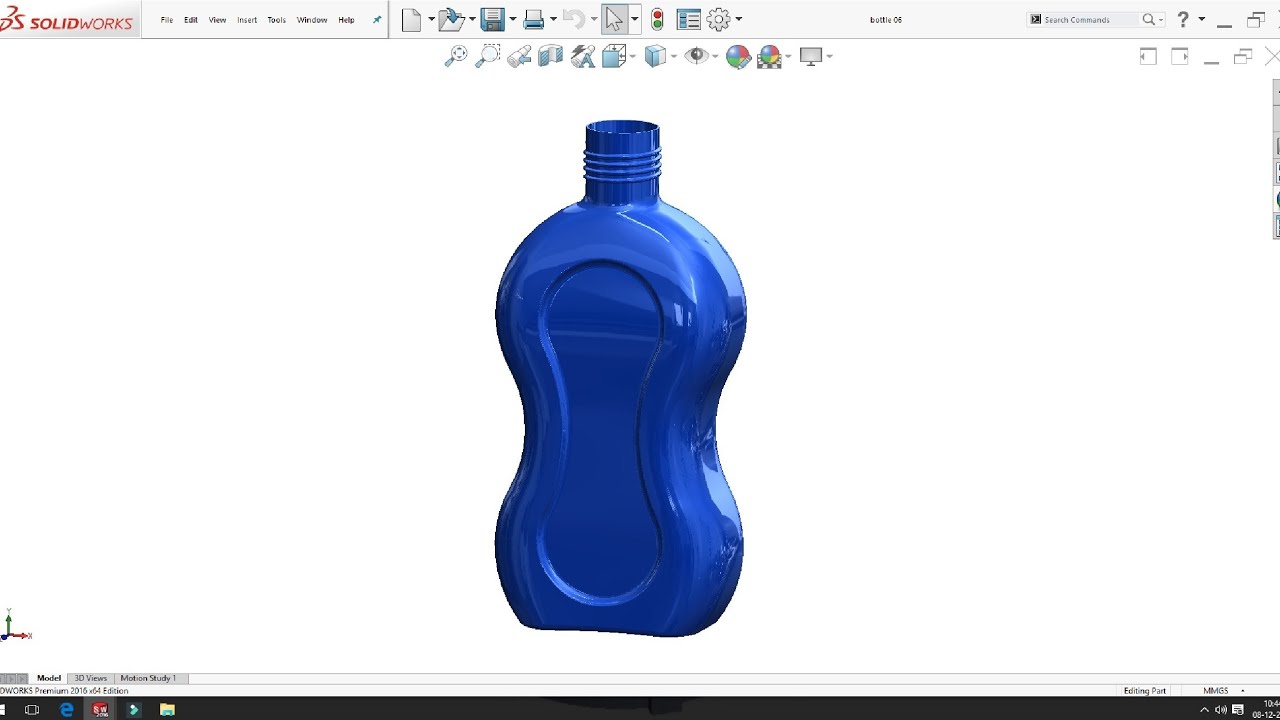1280x720 pixels.
Task: Open the View menu
Action: pyautogui.click(x=217, y=20)
